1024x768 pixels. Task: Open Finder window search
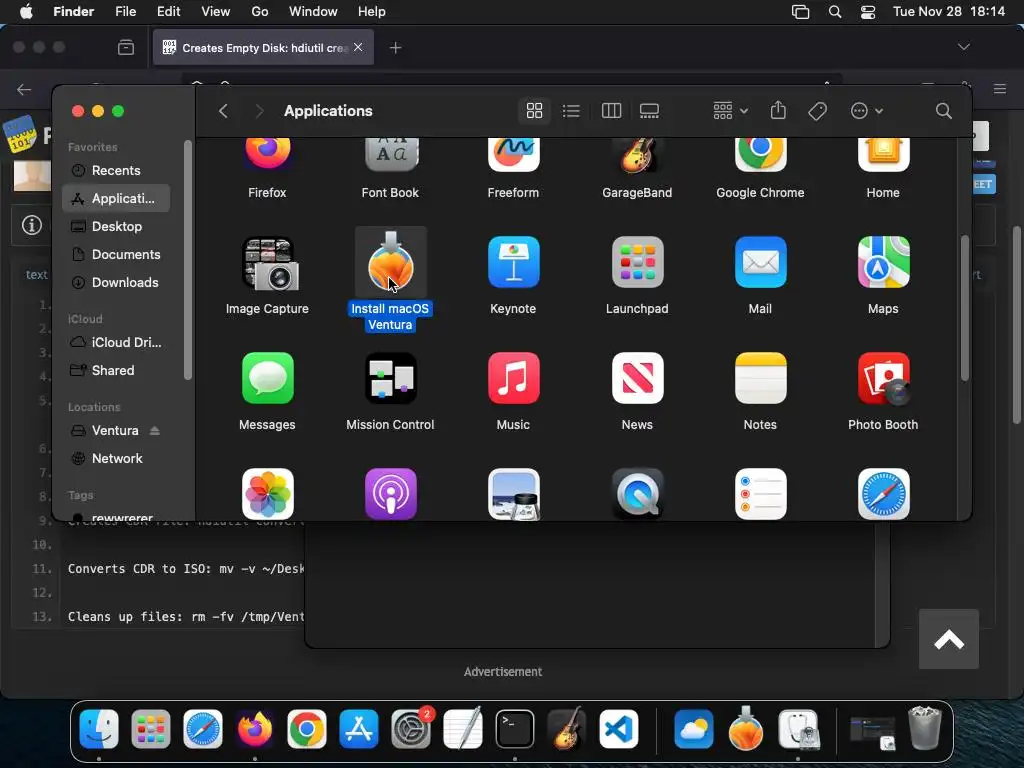point(943,111)
